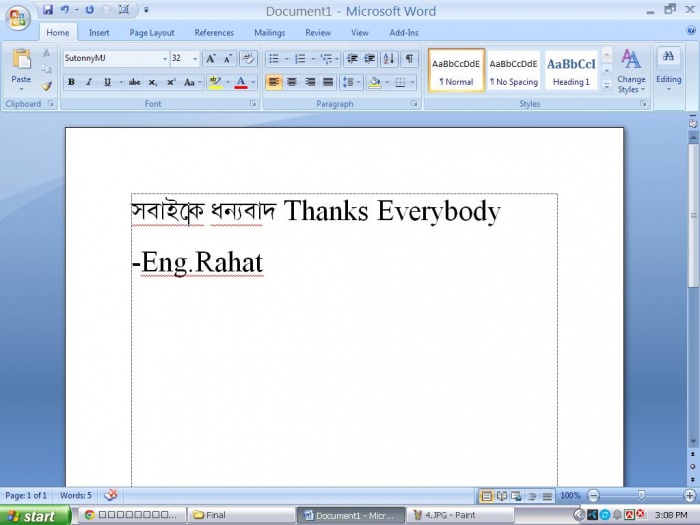Click the Paste clipboard icon
The height and width of the screenshot is (525, 700).
[21, 59]
